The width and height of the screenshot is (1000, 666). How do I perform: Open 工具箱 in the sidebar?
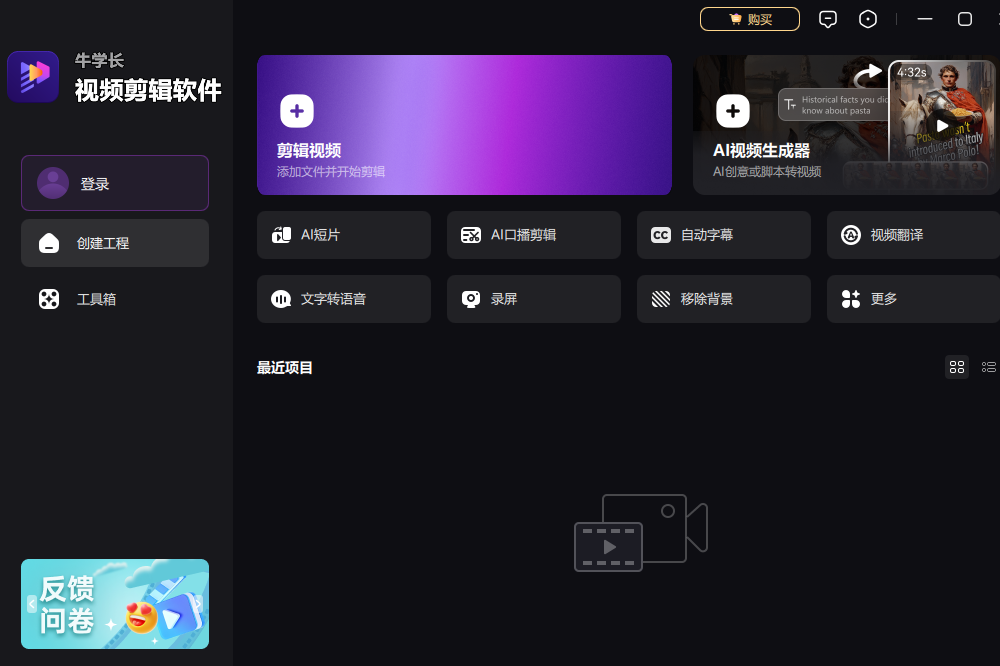tap(115, 299)
